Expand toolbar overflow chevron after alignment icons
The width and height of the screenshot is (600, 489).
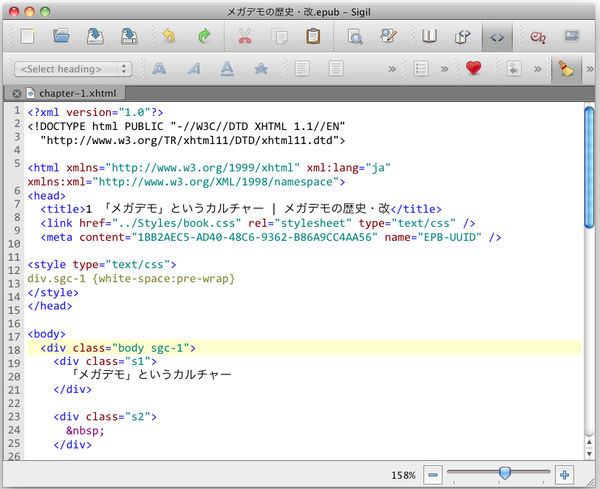[x=393, y=69]
